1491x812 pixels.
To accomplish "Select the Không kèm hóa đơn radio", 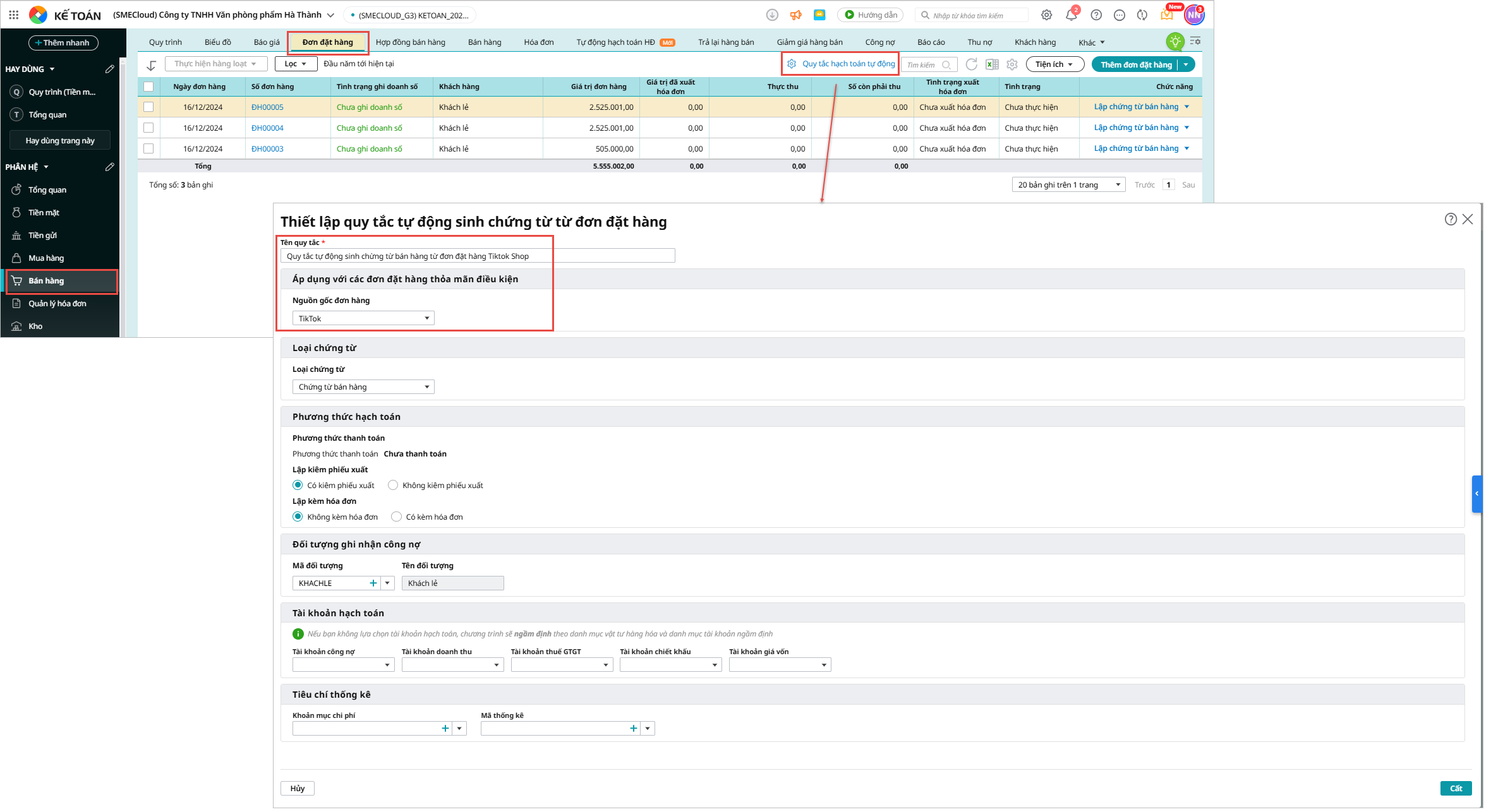I will 298,516.
